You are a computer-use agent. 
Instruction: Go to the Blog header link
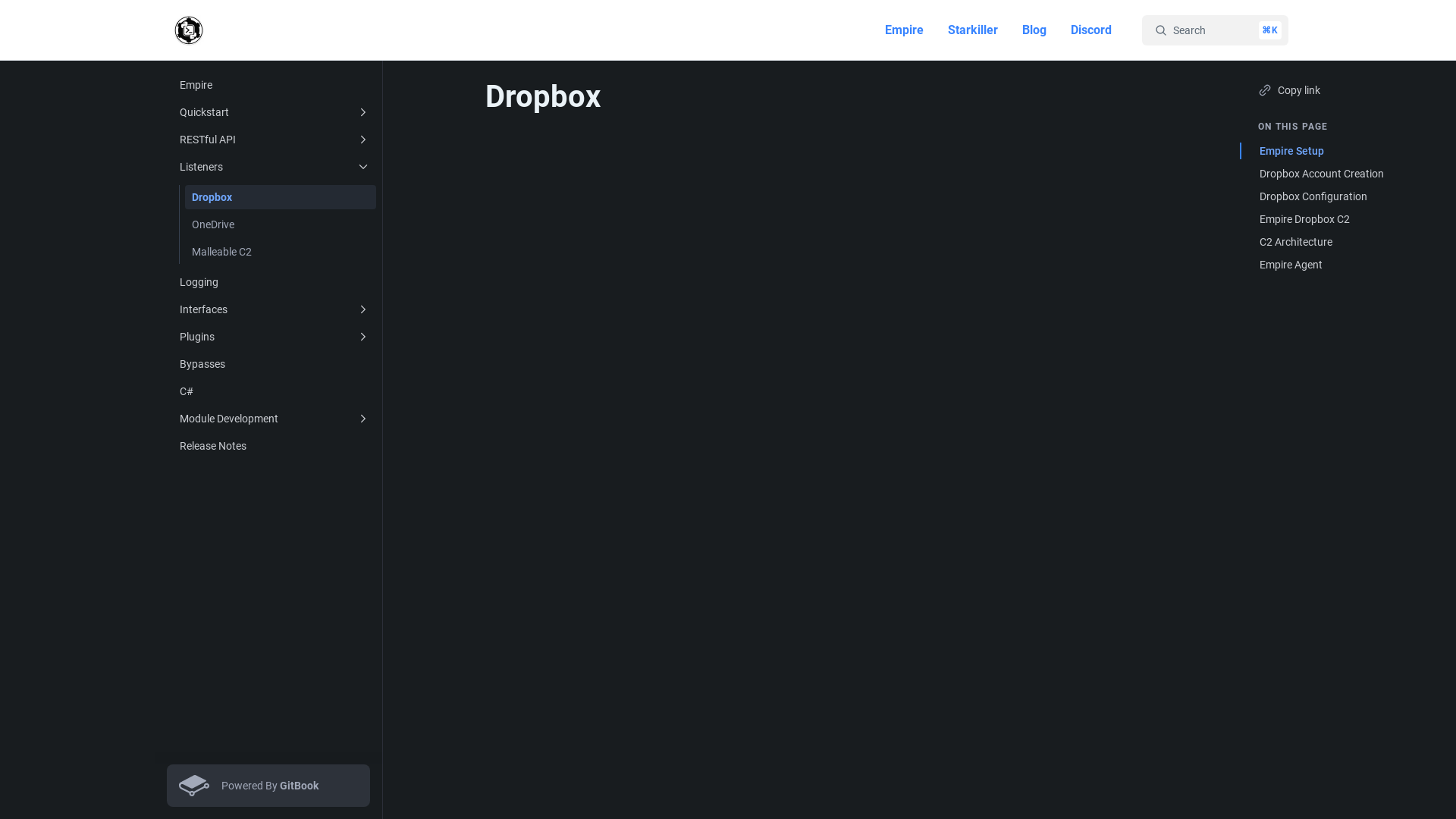1034,30
